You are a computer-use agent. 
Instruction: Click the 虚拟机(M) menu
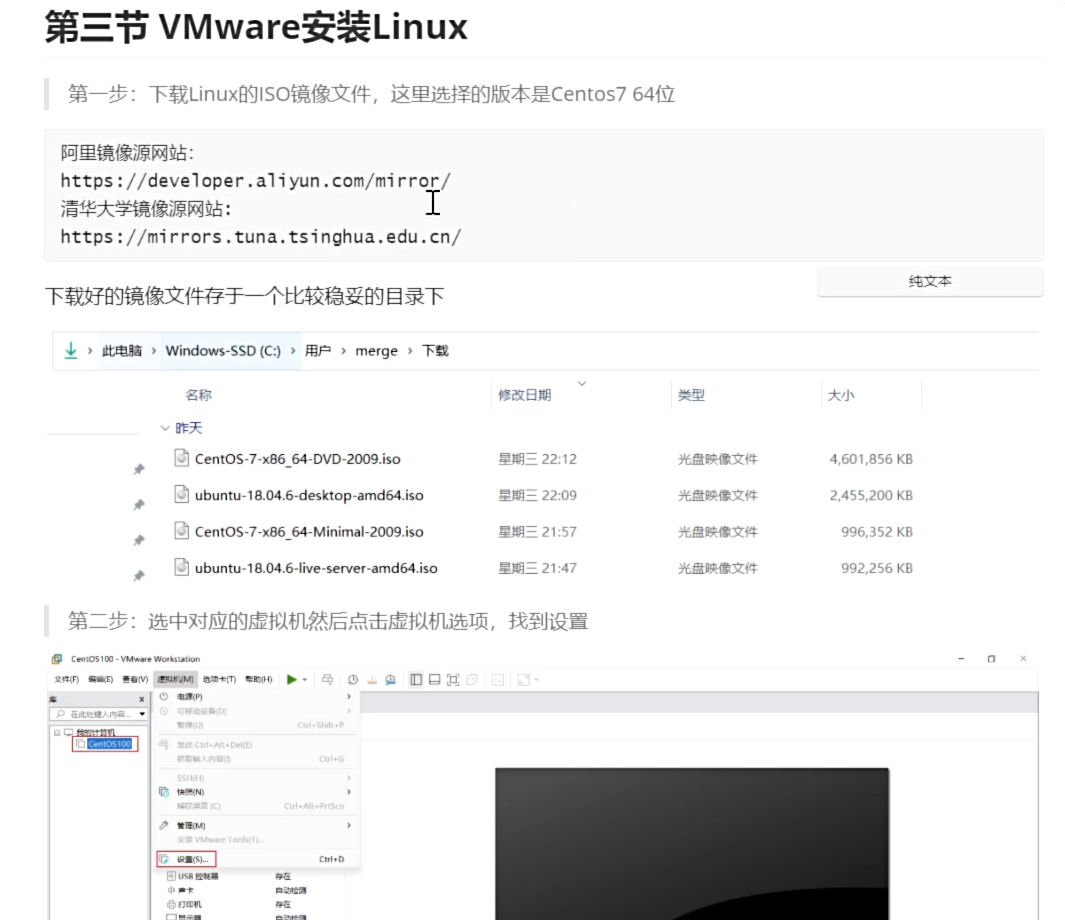(x=176, y=680)
